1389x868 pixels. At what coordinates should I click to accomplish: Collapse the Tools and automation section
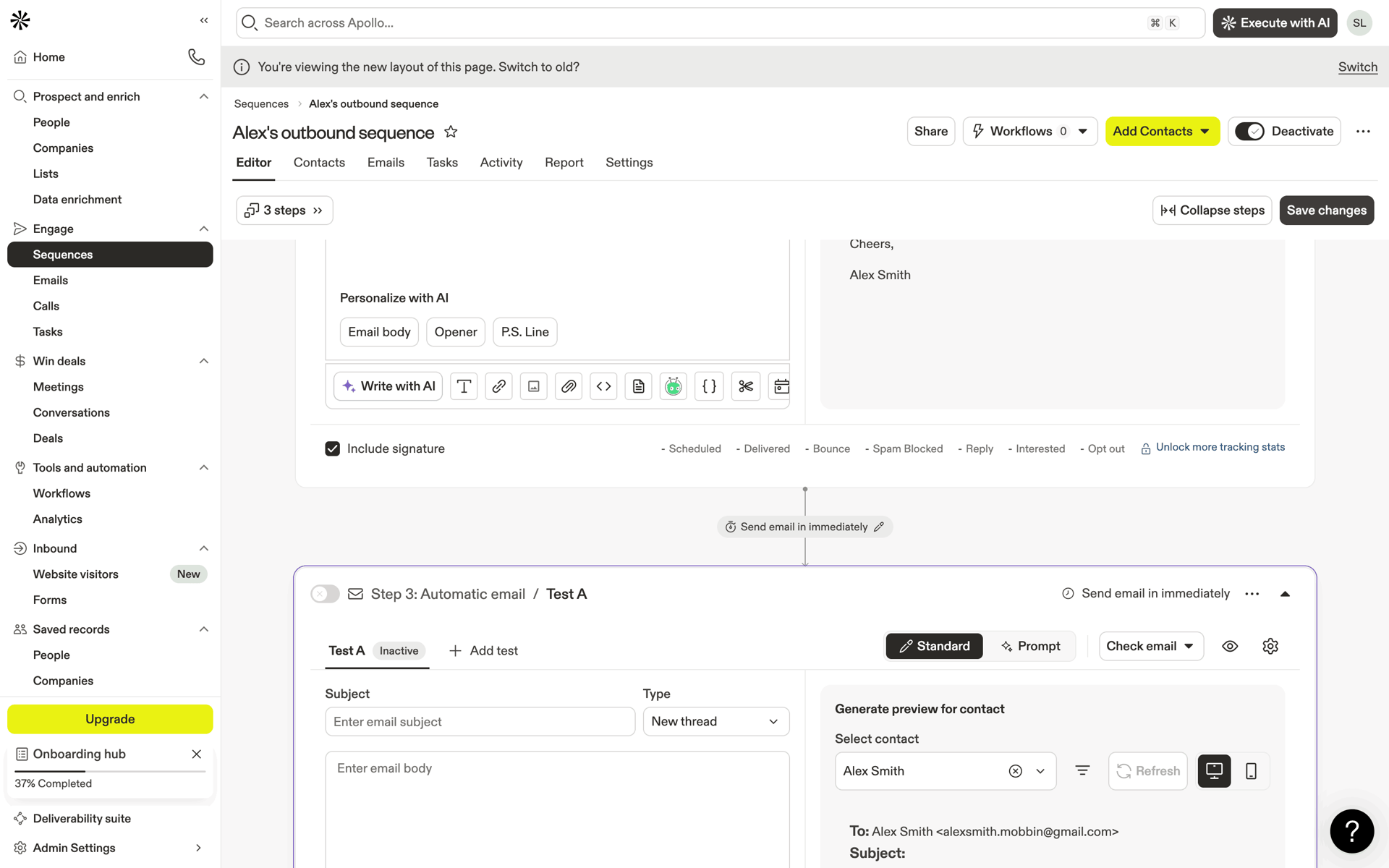(x=204, y=467)
